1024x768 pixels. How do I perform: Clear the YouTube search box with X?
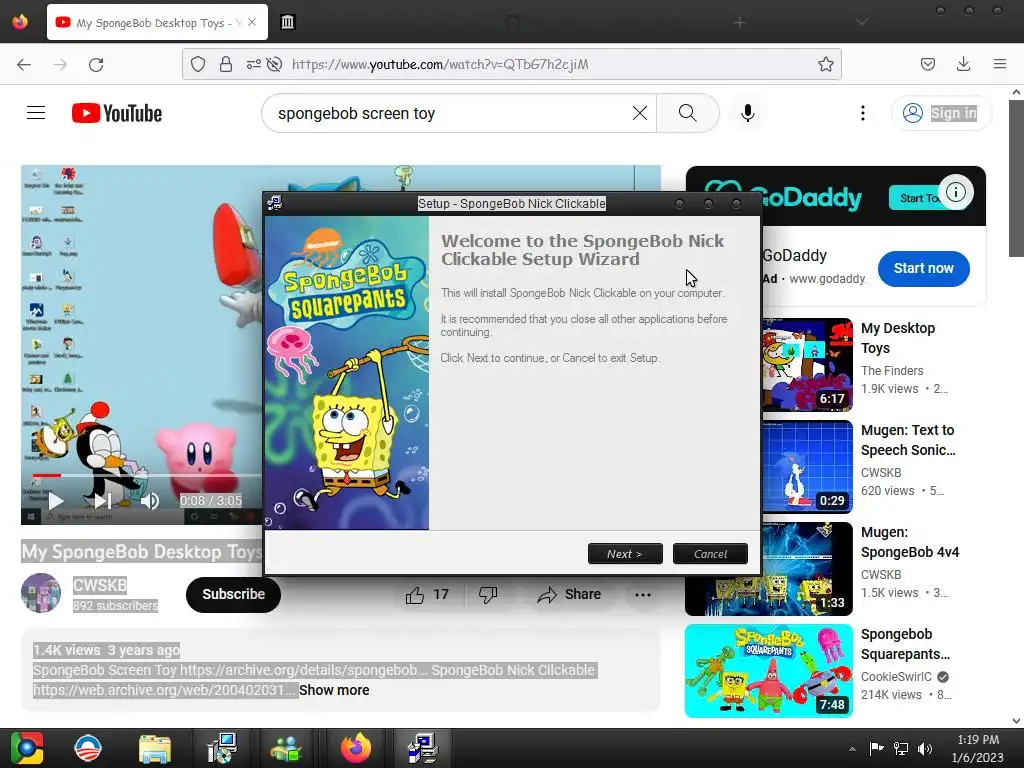(640, 113)
